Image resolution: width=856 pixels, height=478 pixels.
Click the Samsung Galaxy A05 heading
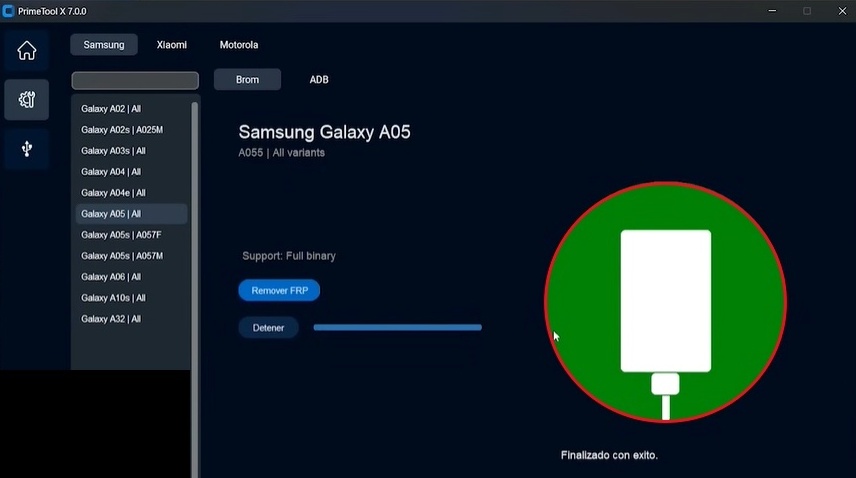[x=324, y=132]
